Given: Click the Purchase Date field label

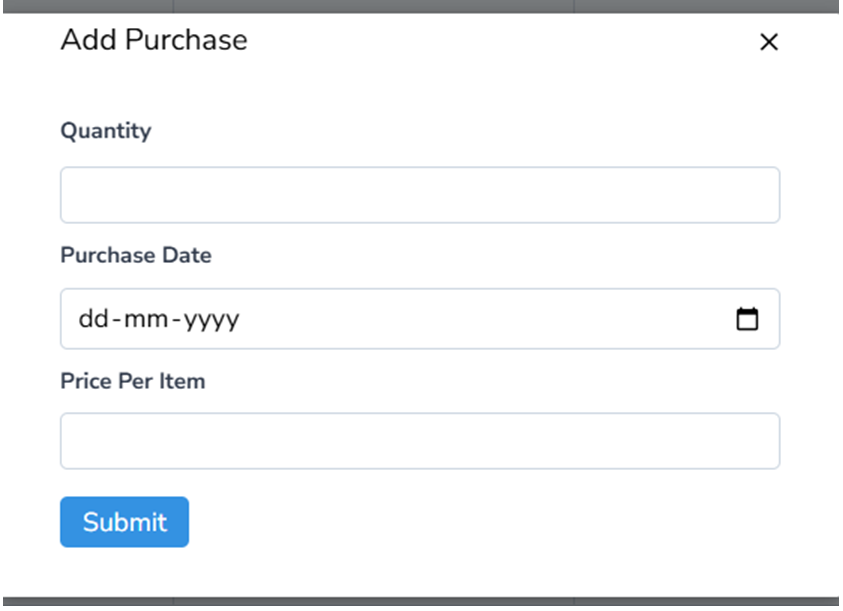Looking at the screenshot, I should [136, 255].
